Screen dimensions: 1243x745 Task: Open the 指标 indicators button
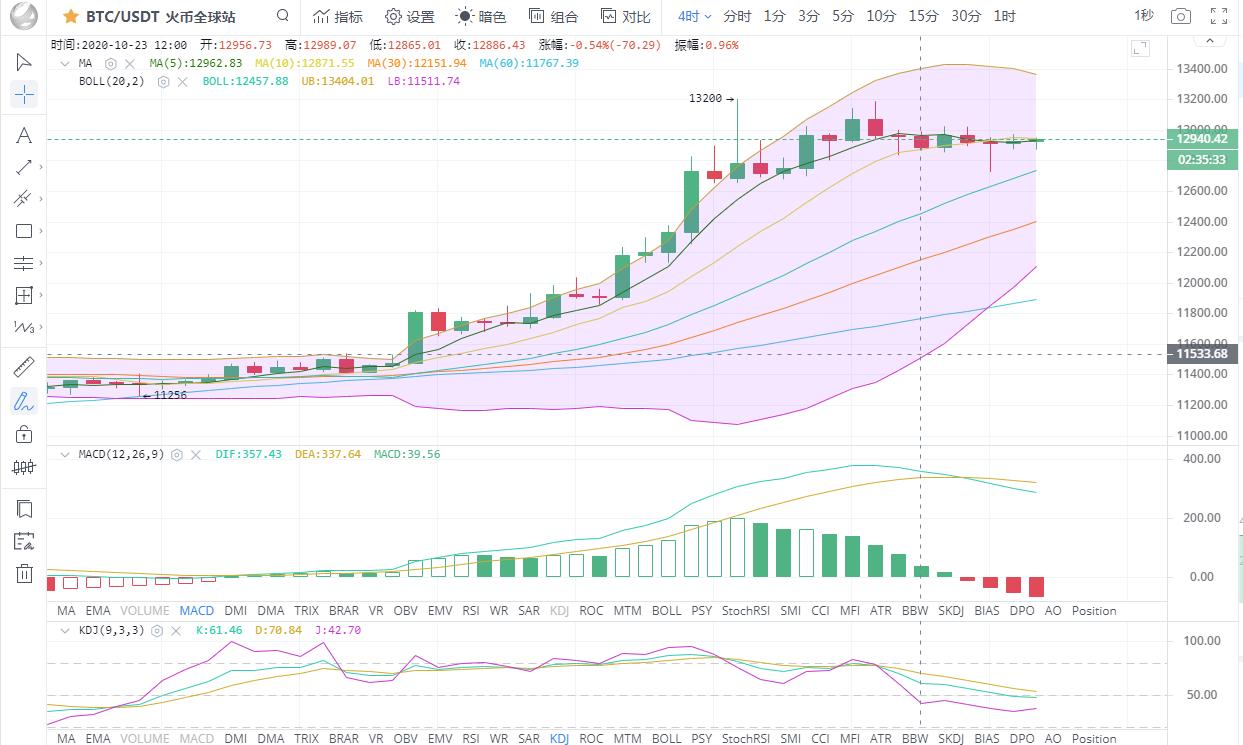pos(337,16)
